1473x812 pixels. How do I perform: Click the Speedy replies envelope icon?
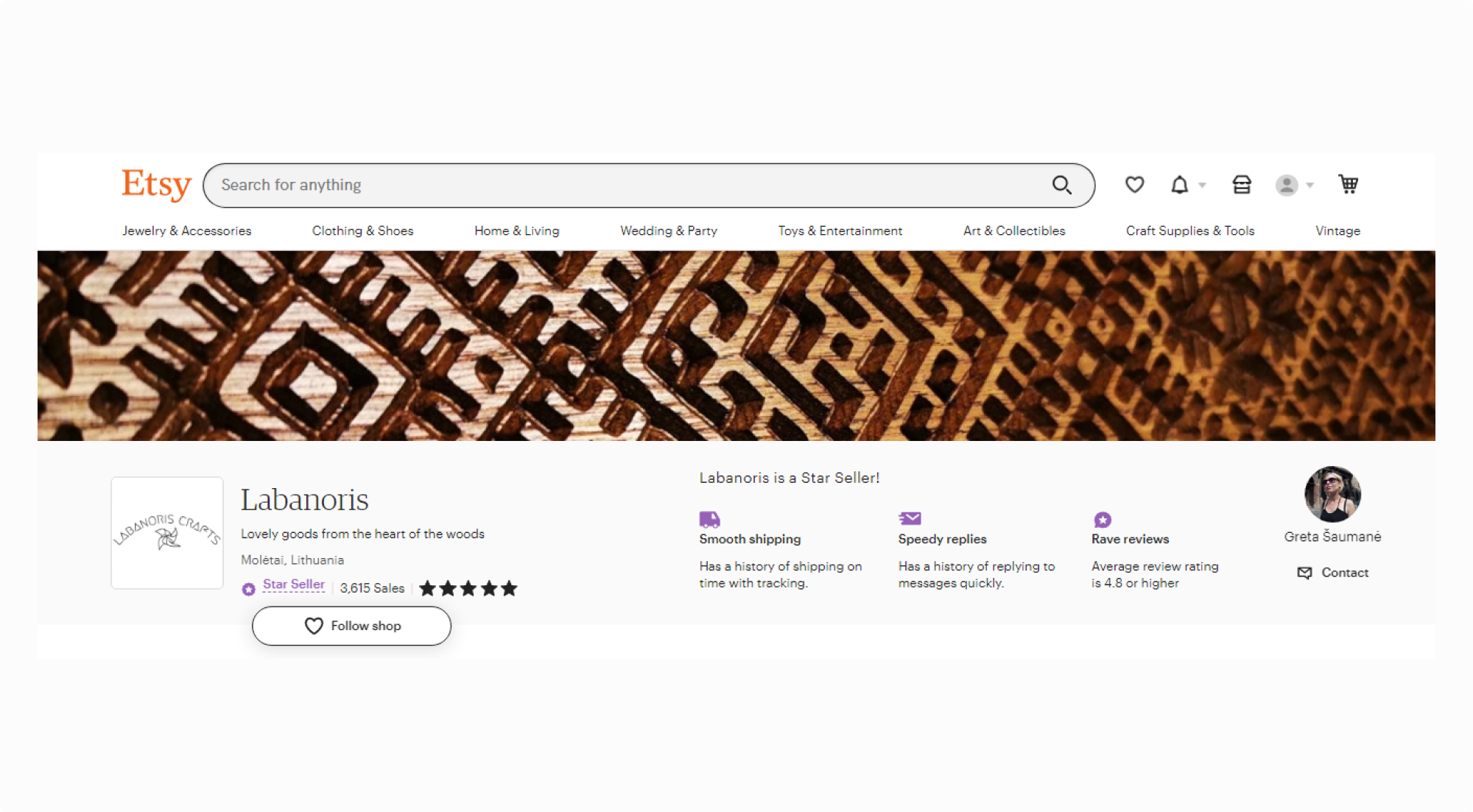tap(910, 518)
